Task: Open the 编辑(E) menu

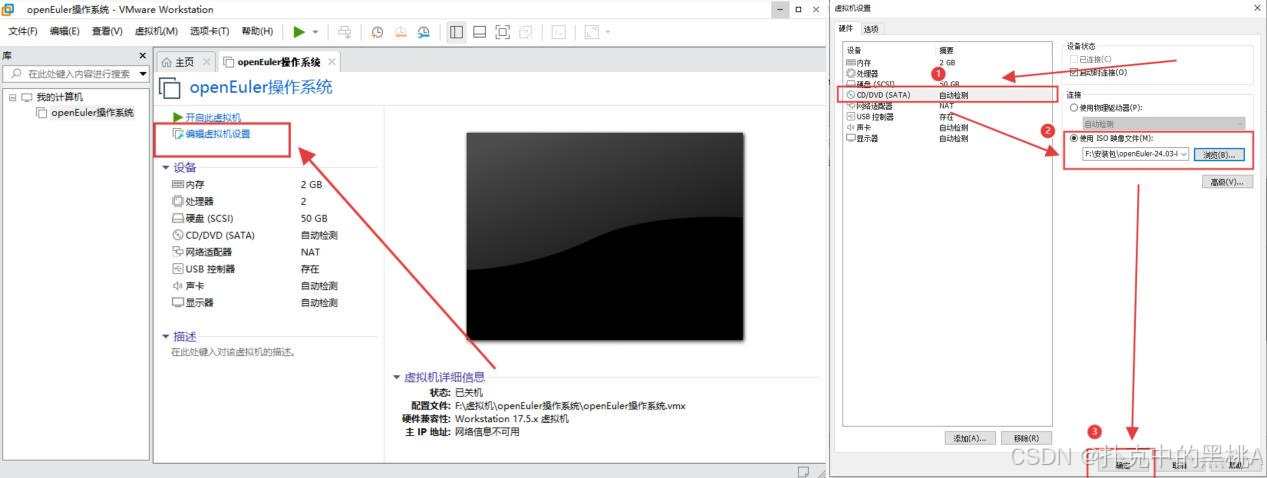Action: pyautogui.click(x=65, y=32)
